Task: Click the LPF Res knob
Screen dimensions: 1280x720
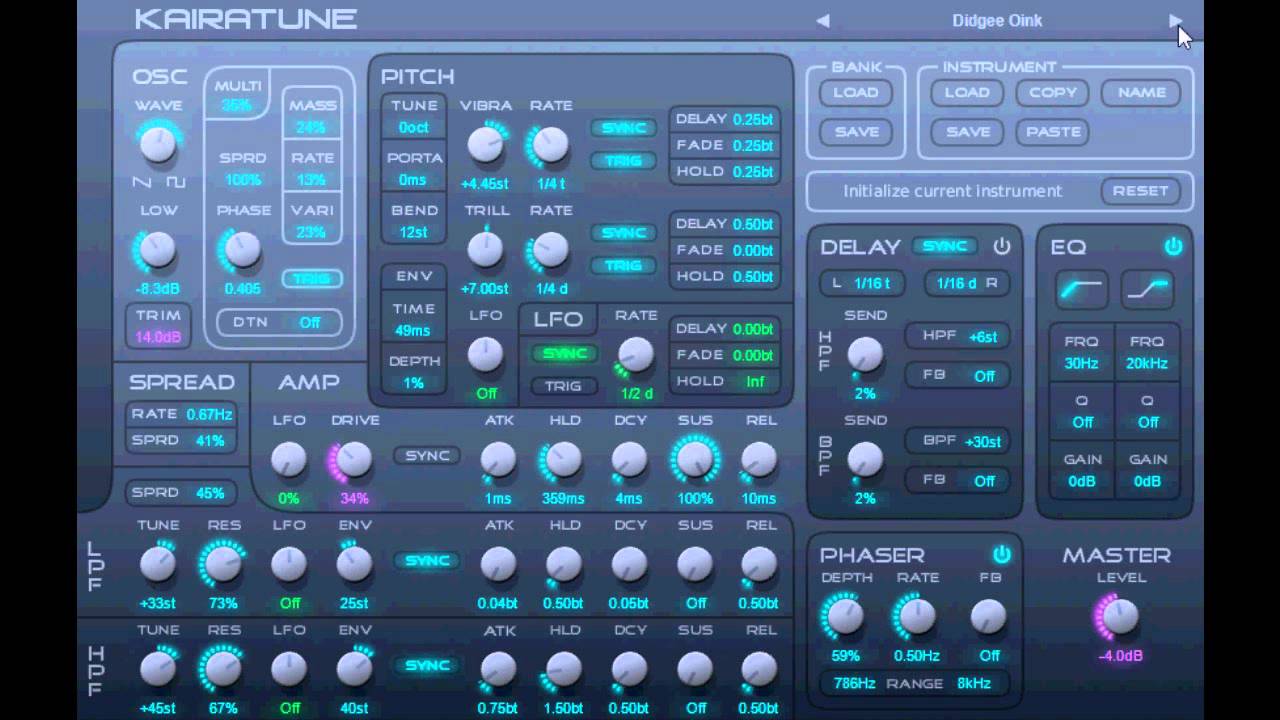Action: pos(223,565)
